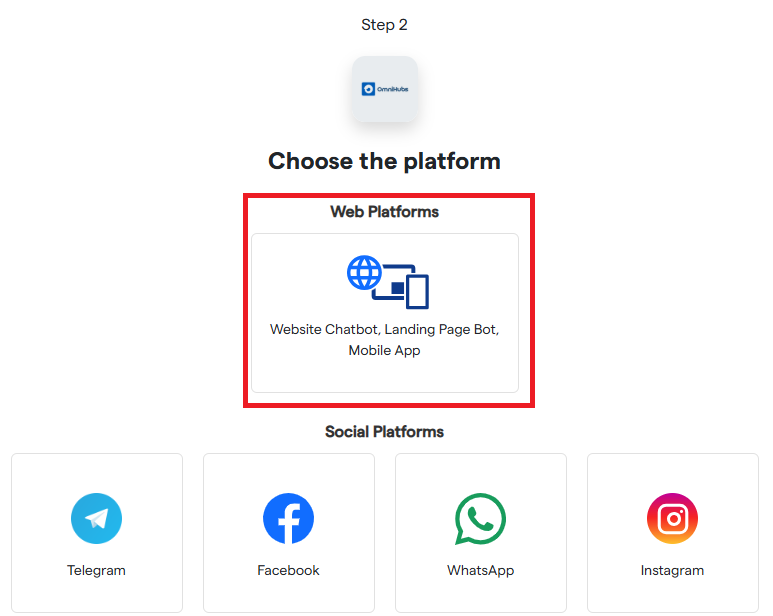Click blank area below 'Mobile App' in web card
Viewport: 773px width, 616px height.
(385, 376)
